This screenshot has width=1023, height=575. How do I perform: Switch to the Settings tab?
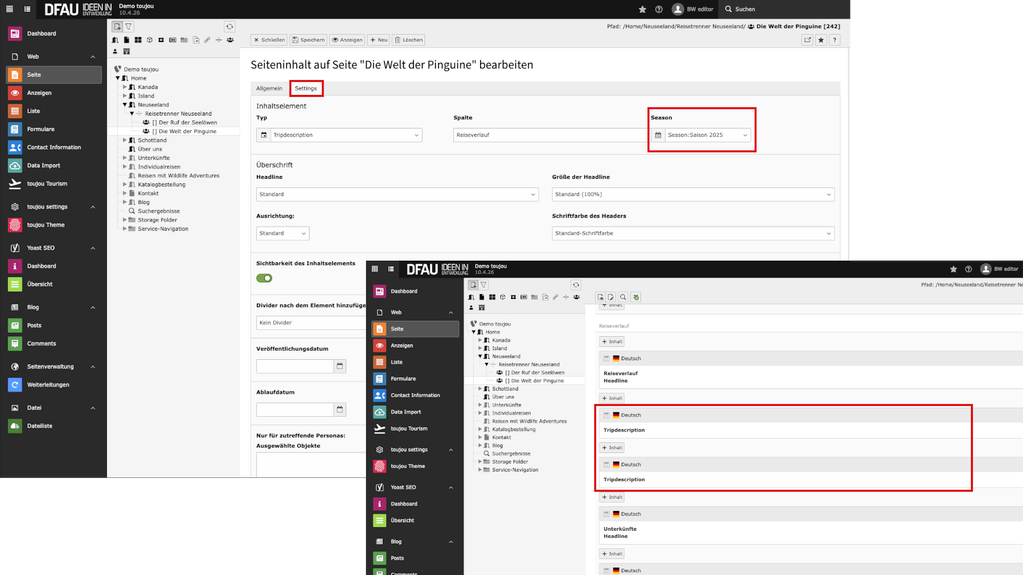306,88
